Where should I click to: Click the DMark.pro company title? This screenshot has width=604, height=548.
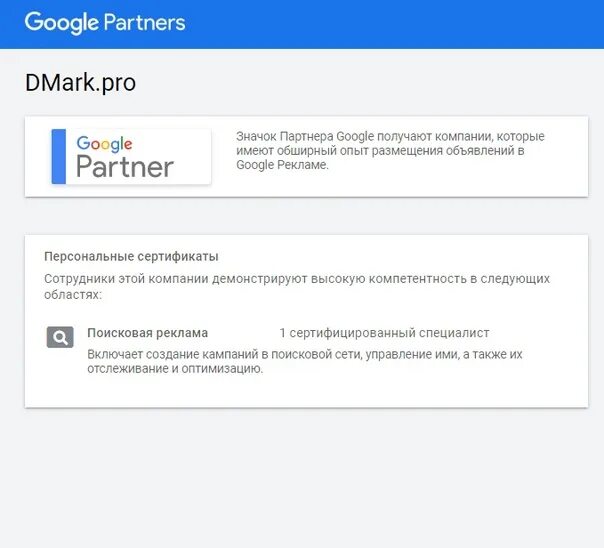click(81, 82)
